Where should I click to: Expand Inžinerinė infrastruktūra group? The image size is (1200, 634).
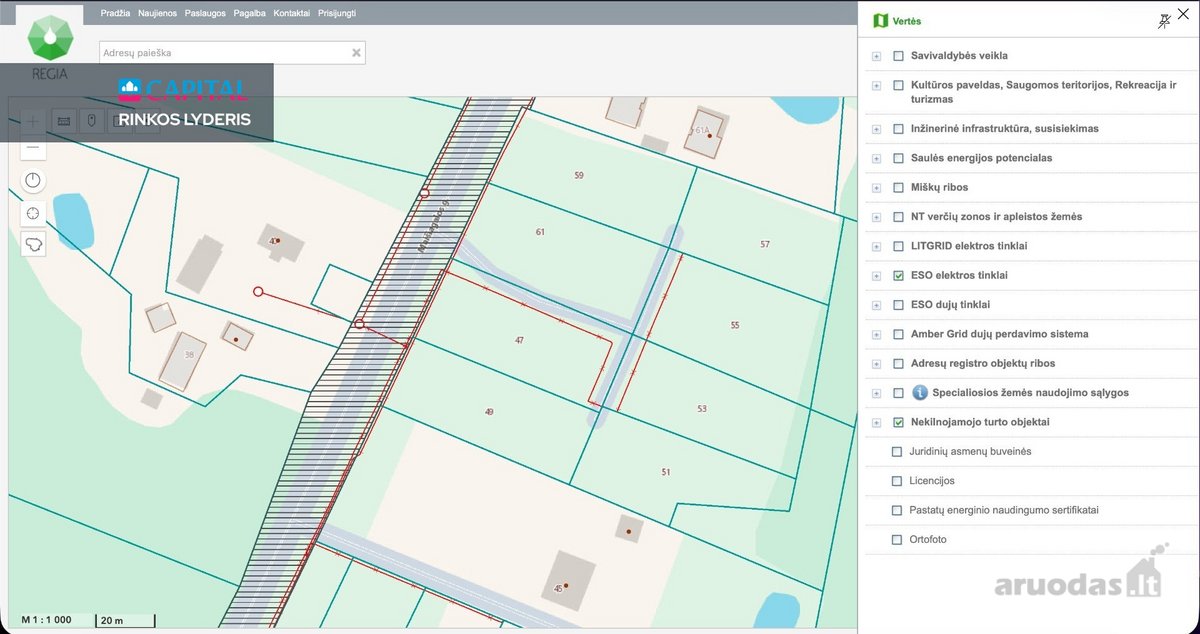876,129
